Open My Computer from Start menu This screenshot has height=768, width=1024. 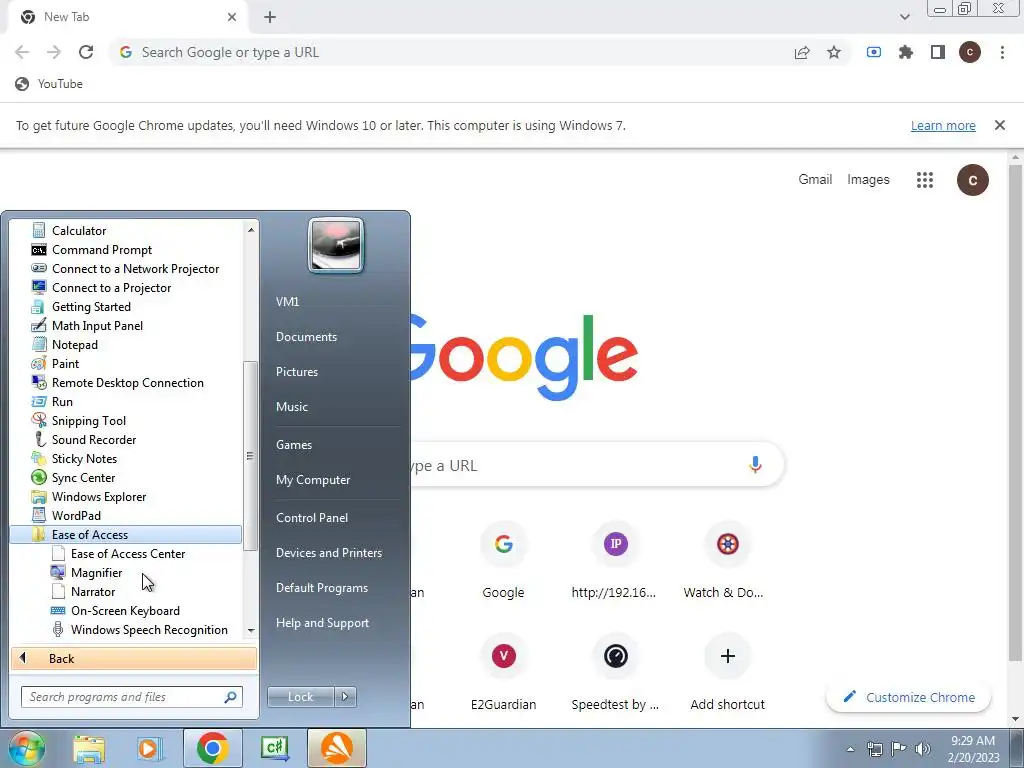pyautogui.click(x=313, y=480)
